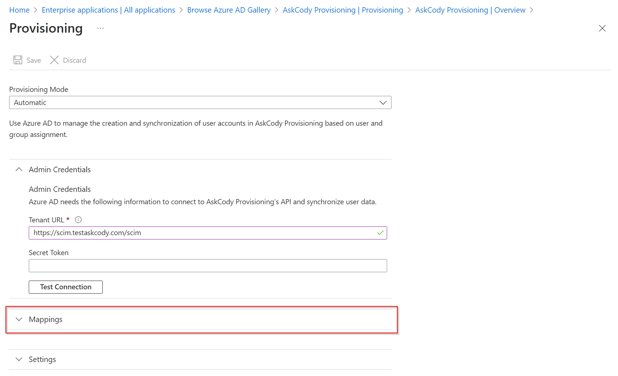Screen dimensions: 618x376
Task: Click the Tenant URL info icon
Action: (78, 220)
